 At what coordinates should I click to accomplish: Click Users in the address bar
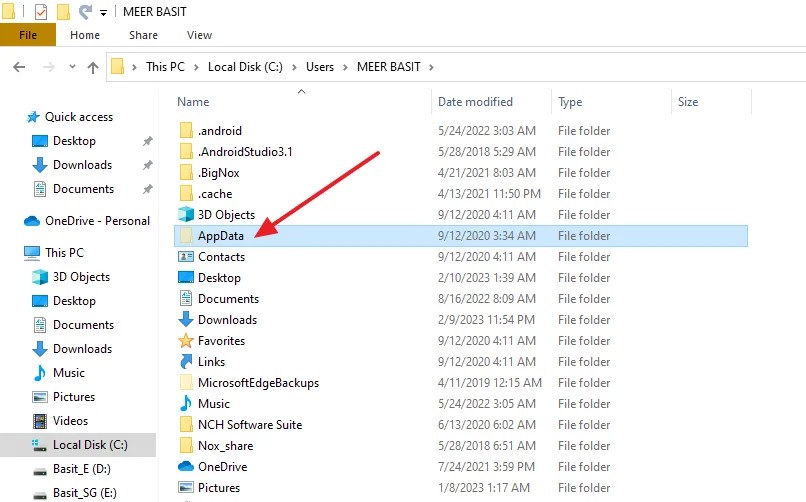coord(320,67)
